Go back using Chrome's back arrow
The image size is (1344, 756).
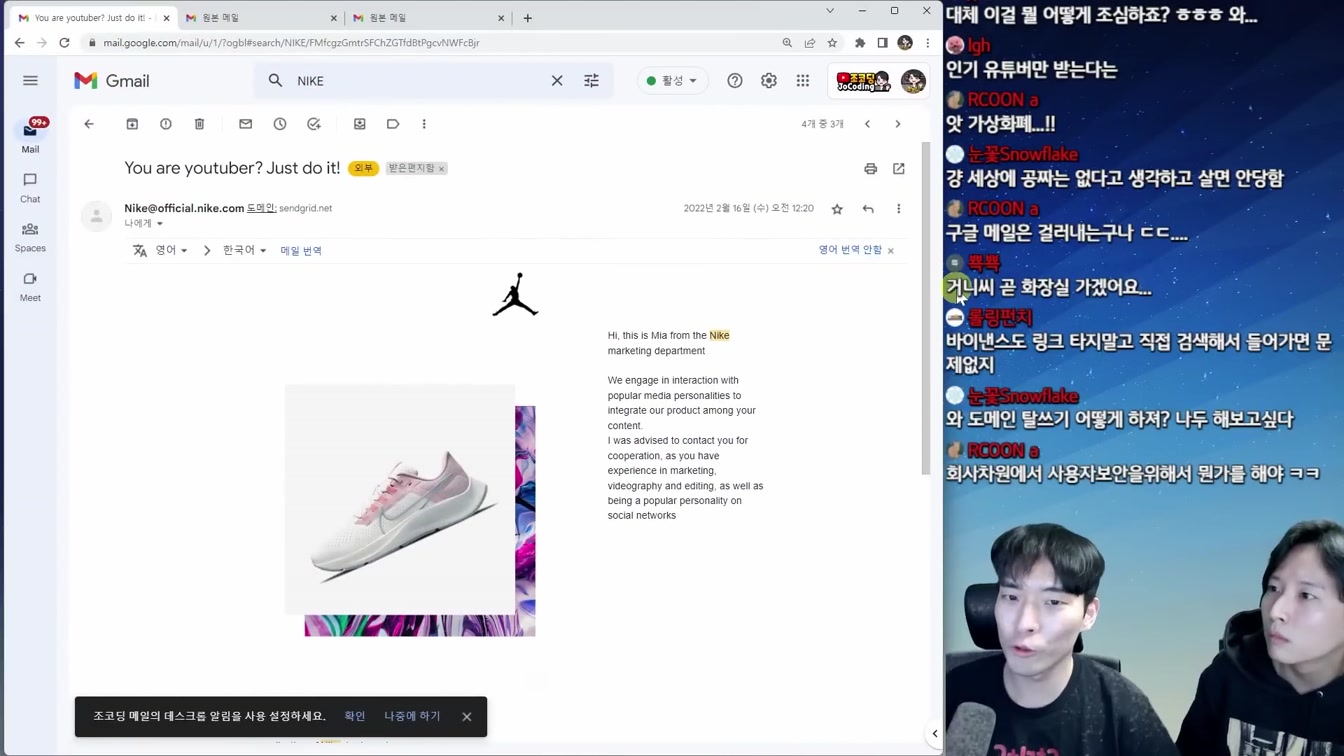point(20,43)
